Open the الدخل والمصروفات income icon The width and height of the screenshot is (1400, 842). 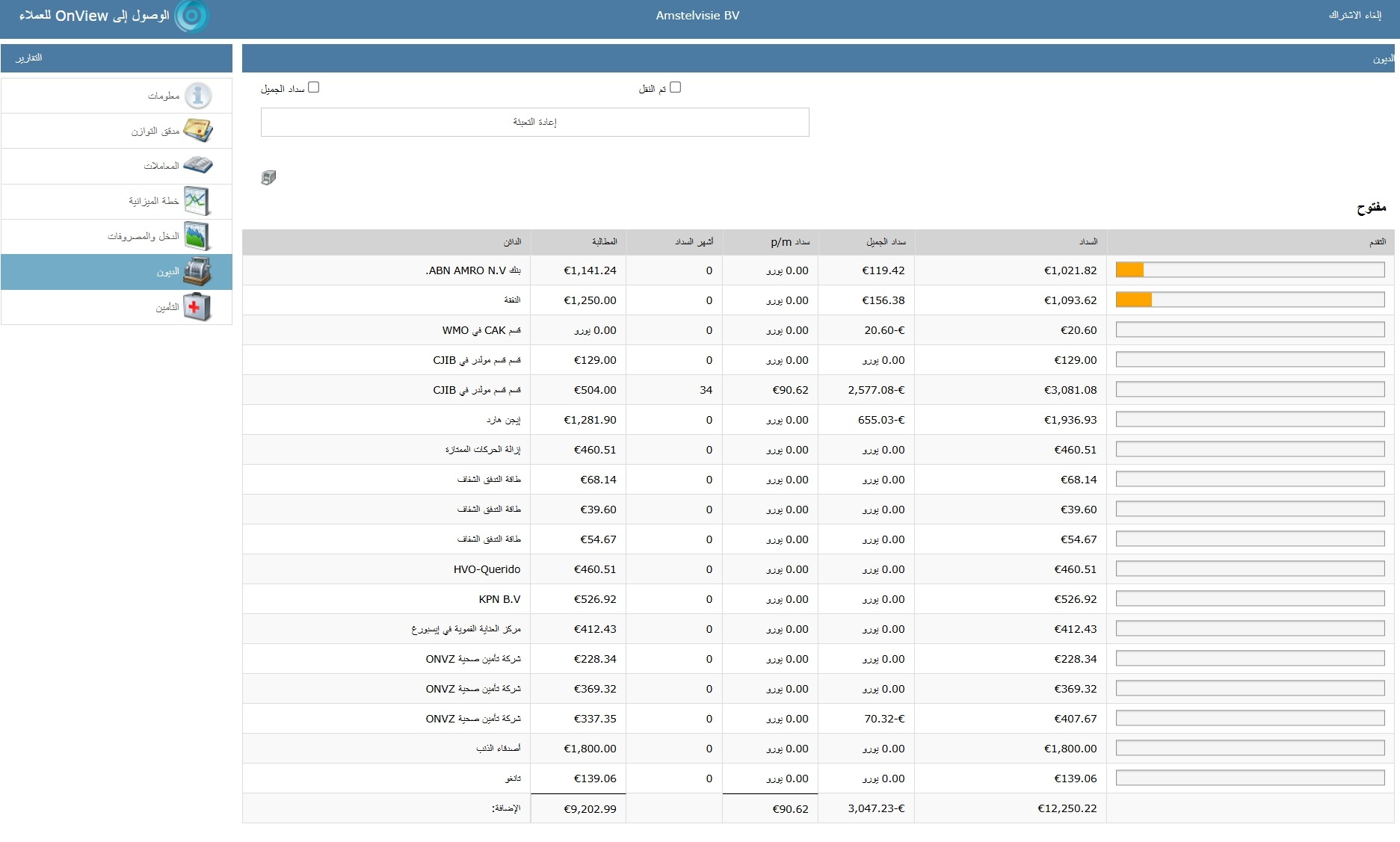point(197,236)
